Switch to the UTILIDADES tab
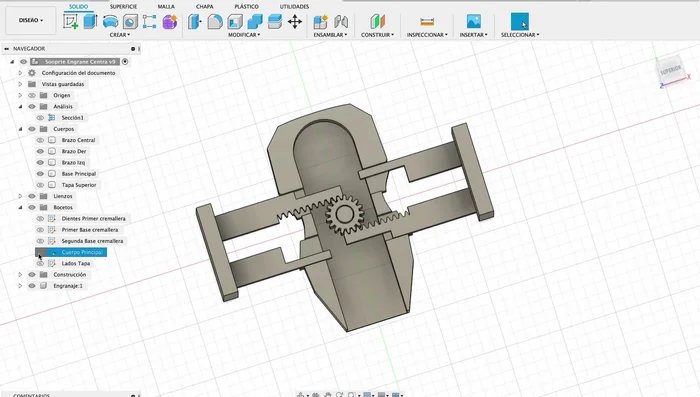Screen dimensions: 700x397 [x=294, y=7]
